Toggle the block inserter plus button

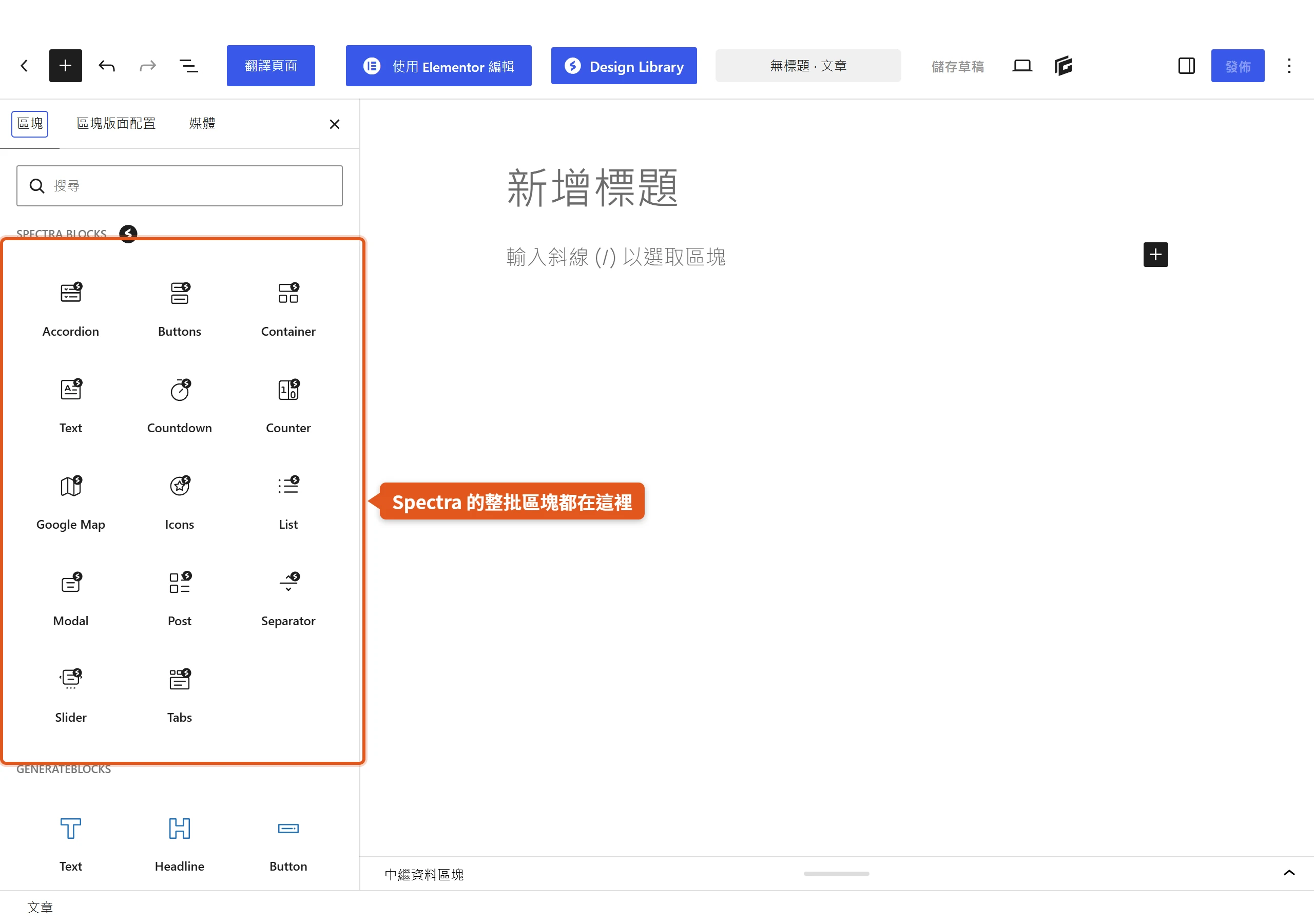(65, 66)
